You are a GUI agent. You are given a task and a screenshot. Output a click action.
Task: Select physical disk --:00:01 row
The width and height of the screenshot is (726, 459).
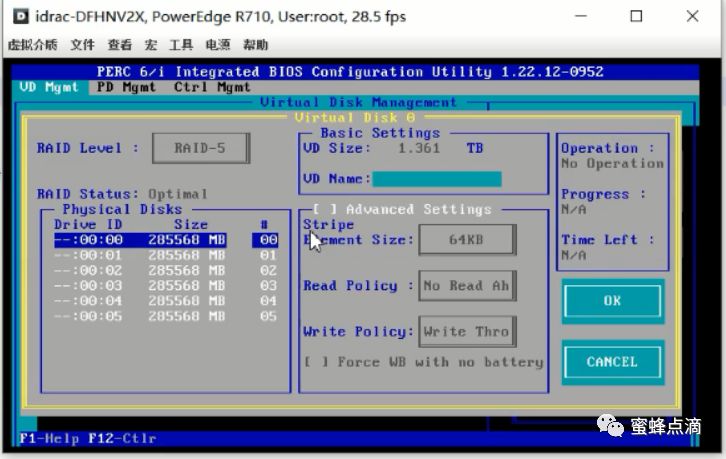click(x=166, y=255)
